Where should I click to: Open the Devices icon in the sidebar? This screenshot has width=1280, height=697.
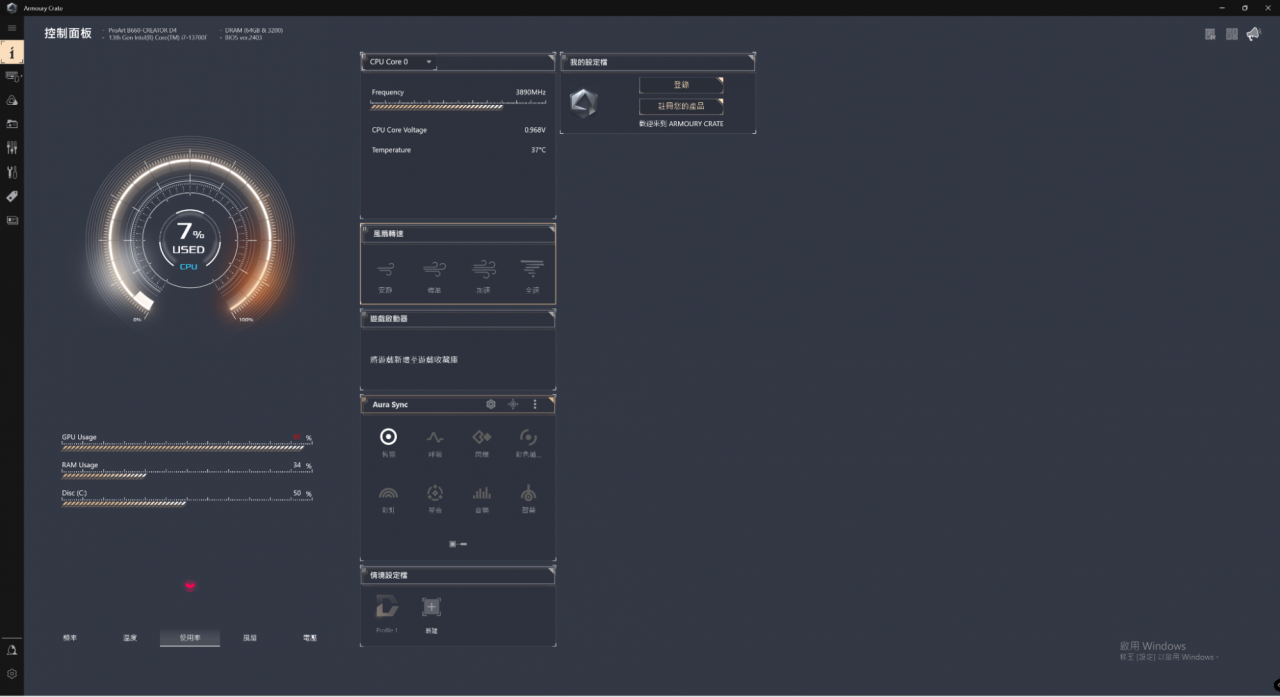(12, 76)
